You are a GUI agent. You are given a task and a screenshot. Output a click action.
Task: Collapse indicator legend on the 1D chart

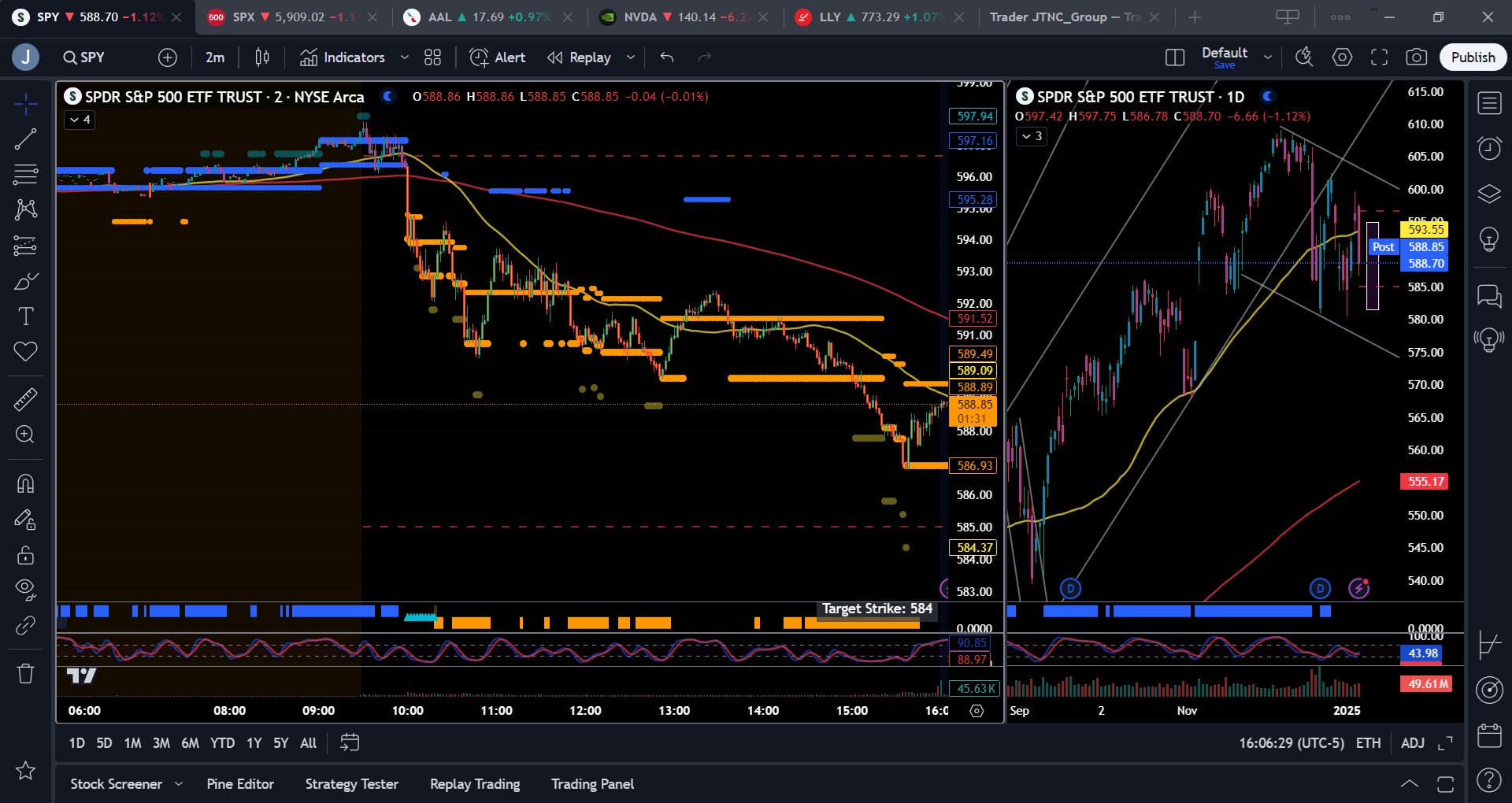click(x=1031, y=136)
